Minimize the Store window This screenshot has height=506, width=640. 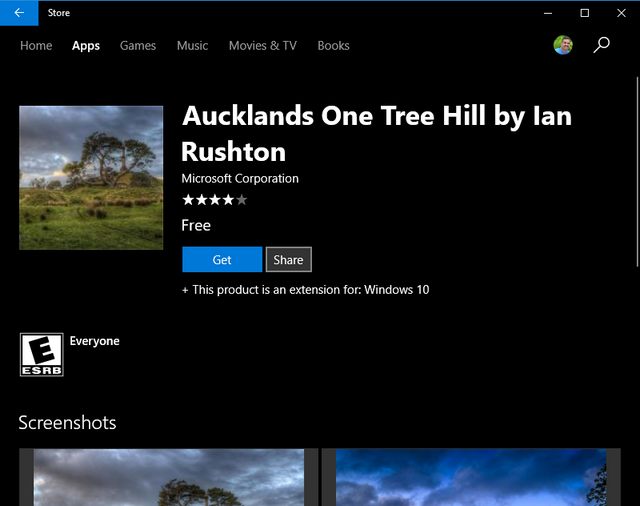(548, 13)
